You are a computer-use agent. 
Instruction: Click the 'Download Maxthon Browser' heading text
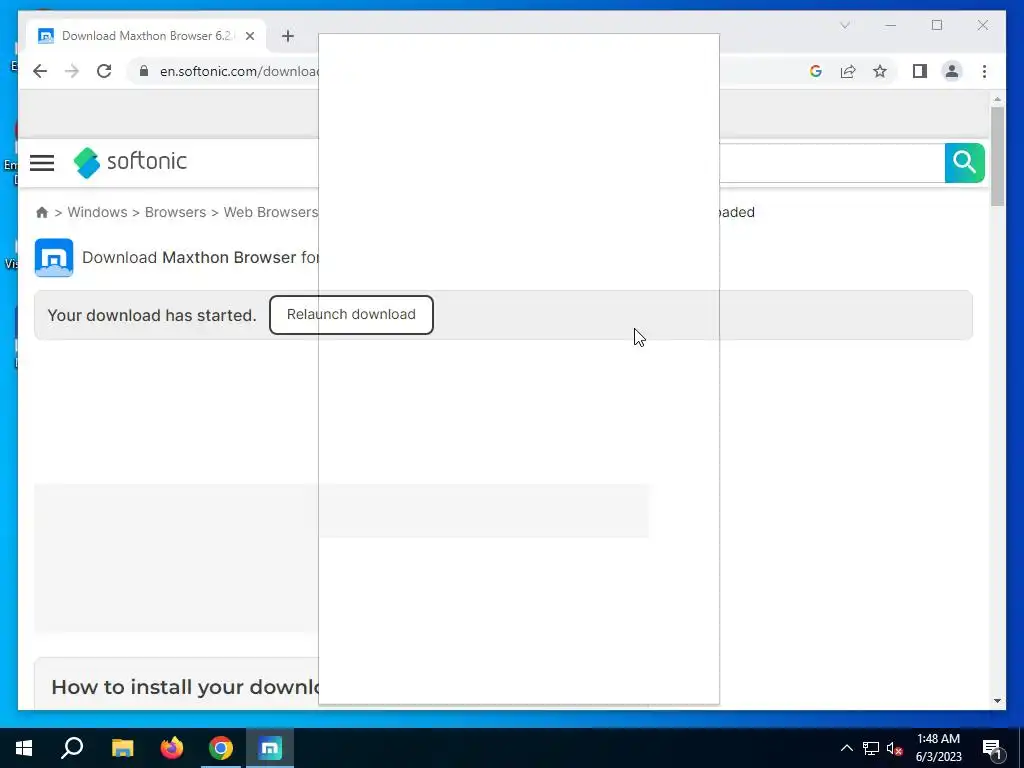click(x=200, y=257)
